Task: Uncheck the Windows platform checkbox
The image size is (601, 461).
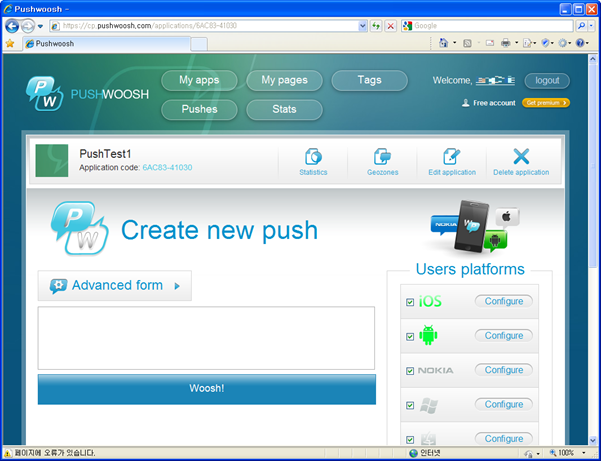Action: tap(410, 405)
